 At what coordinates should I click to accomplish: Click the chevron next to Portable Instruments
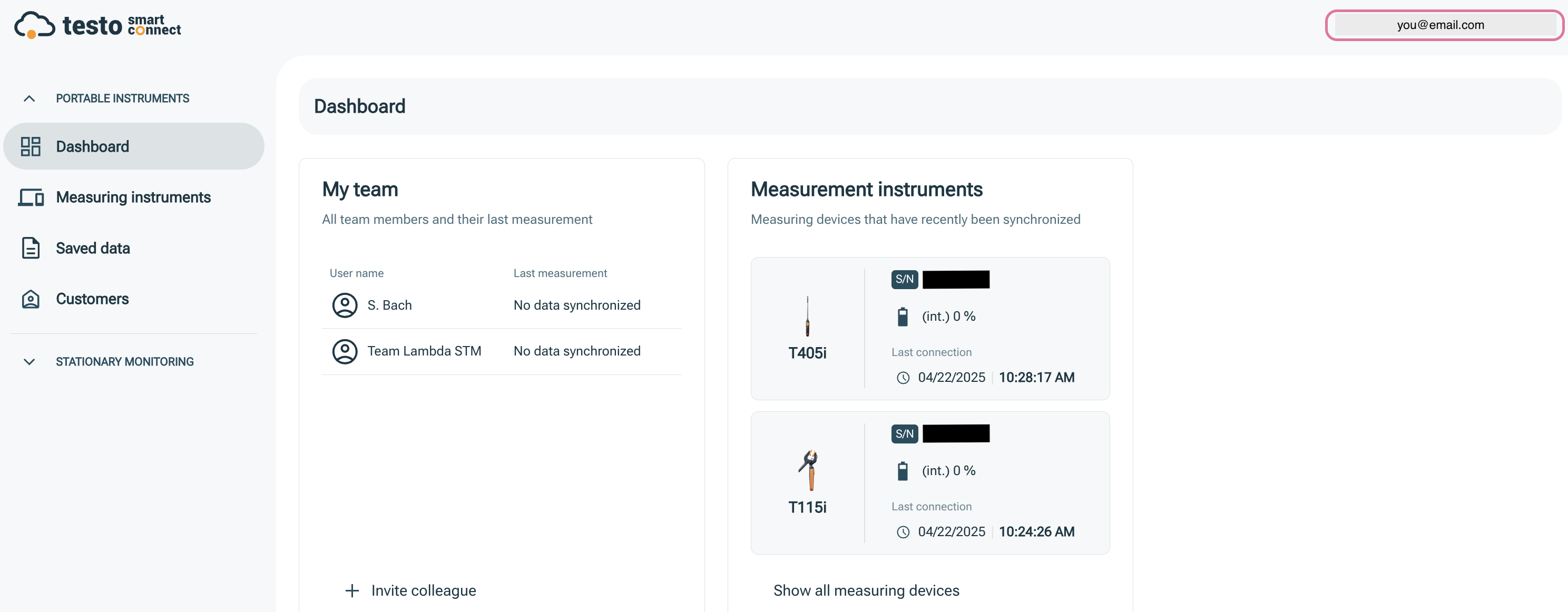[29, 98]
